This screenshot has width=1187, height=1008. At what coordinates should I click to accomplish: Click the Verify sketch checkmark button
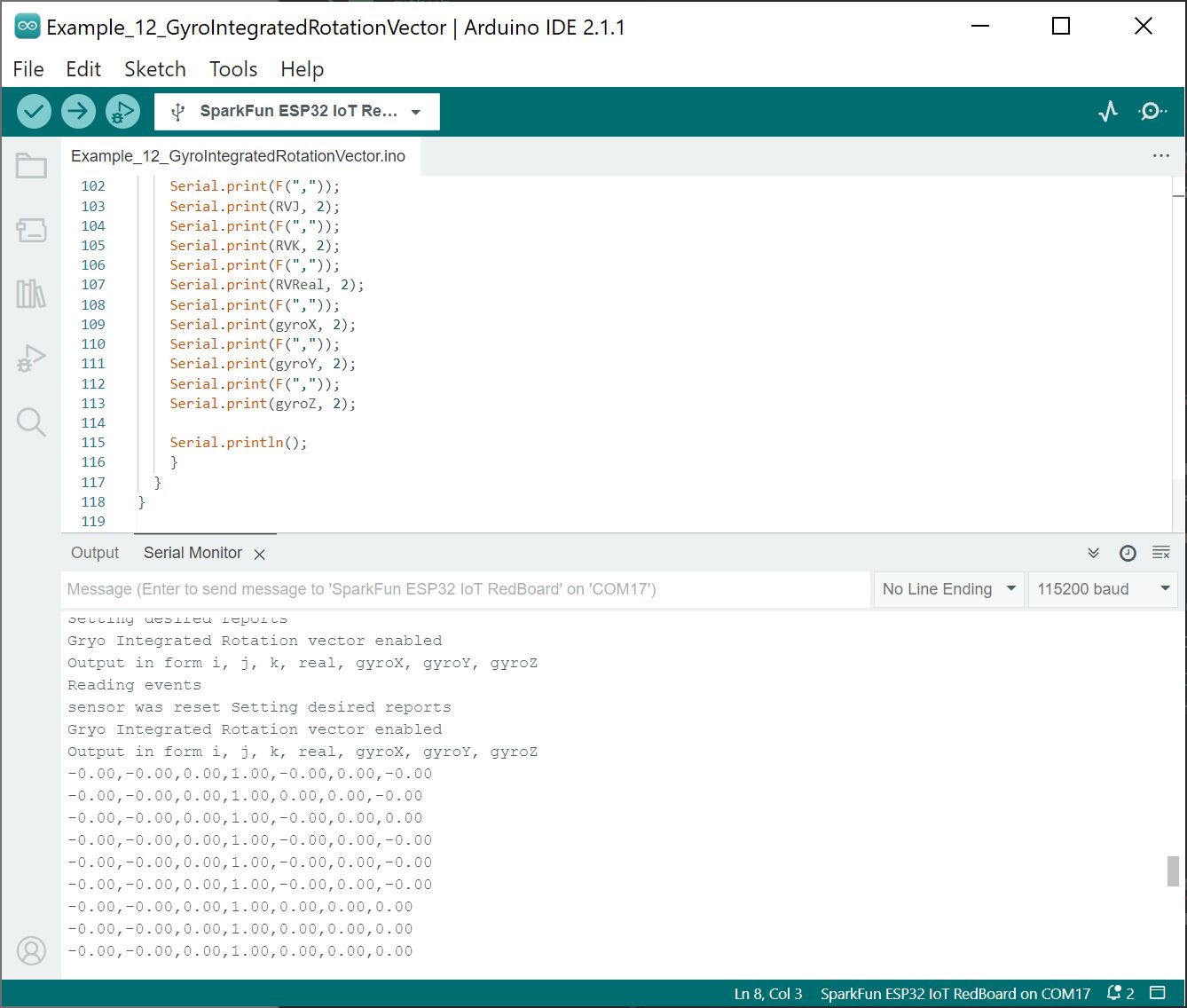pyautogui.click(x=34, y=112)
